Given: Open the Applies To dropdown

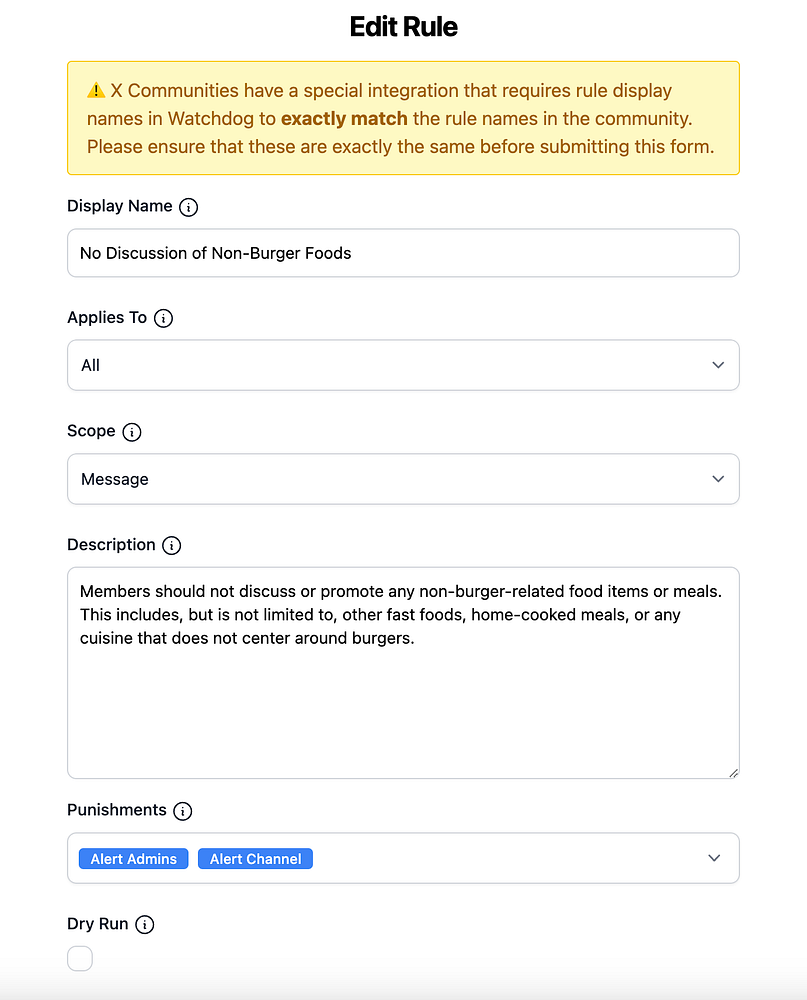Looking at the screenshot, I should click(403, 365).
